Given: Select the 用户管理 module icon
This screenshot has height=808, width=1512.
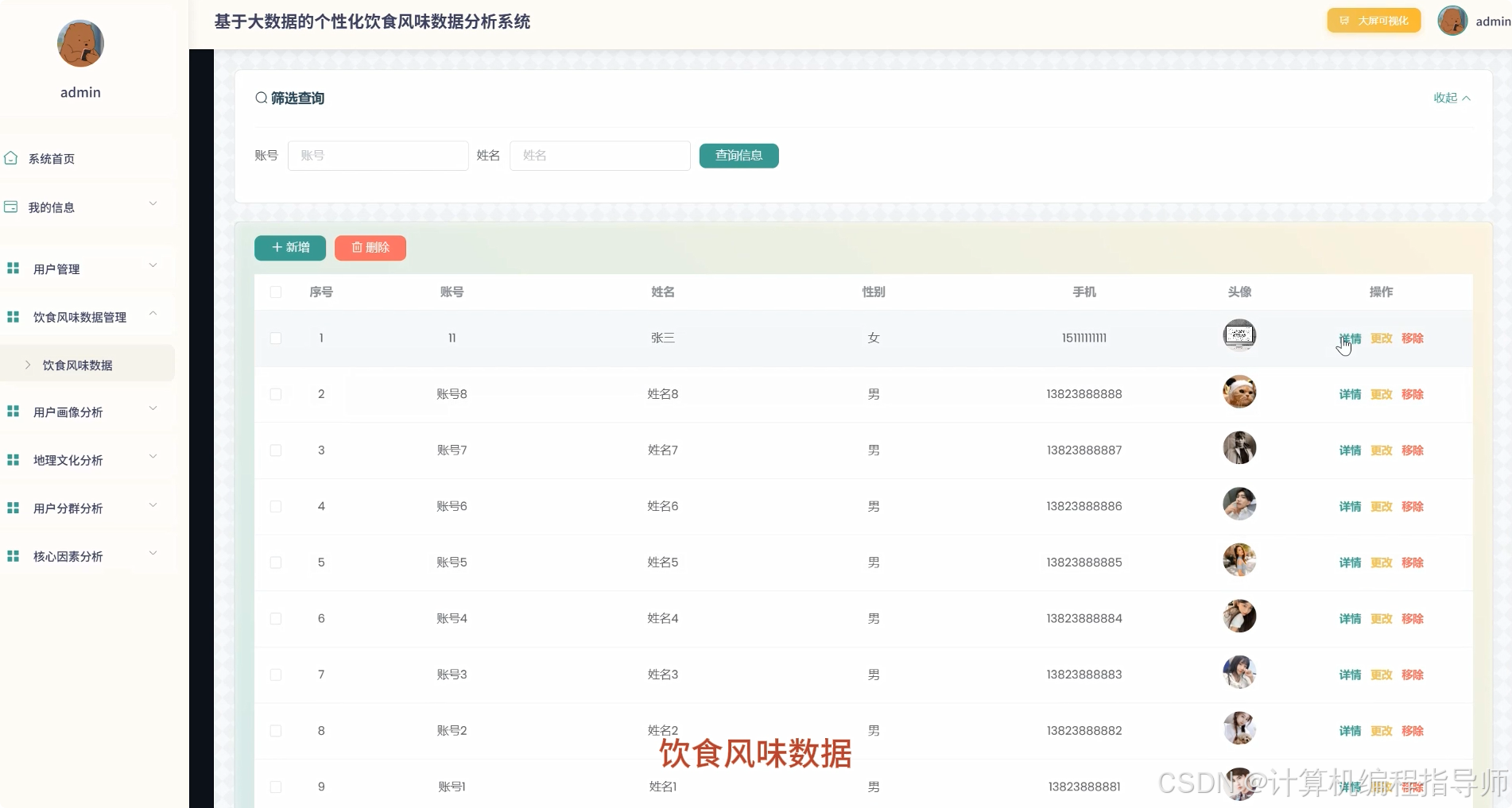Looking at the screenshot, I should click(x=11, y=268).
